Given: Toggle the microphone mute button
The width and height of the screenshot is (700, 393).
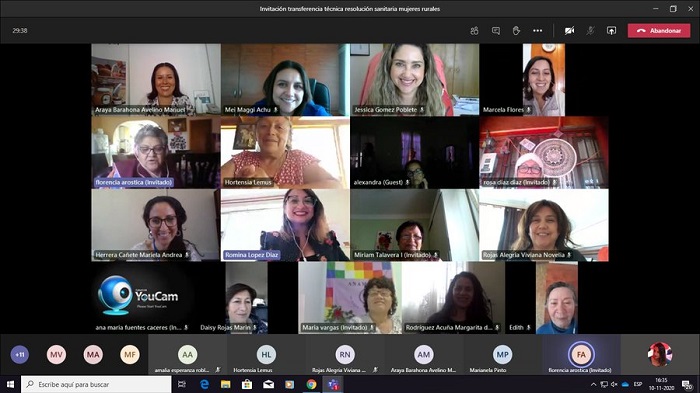Looking at the screenshot, I should click(x=590, y=31).
